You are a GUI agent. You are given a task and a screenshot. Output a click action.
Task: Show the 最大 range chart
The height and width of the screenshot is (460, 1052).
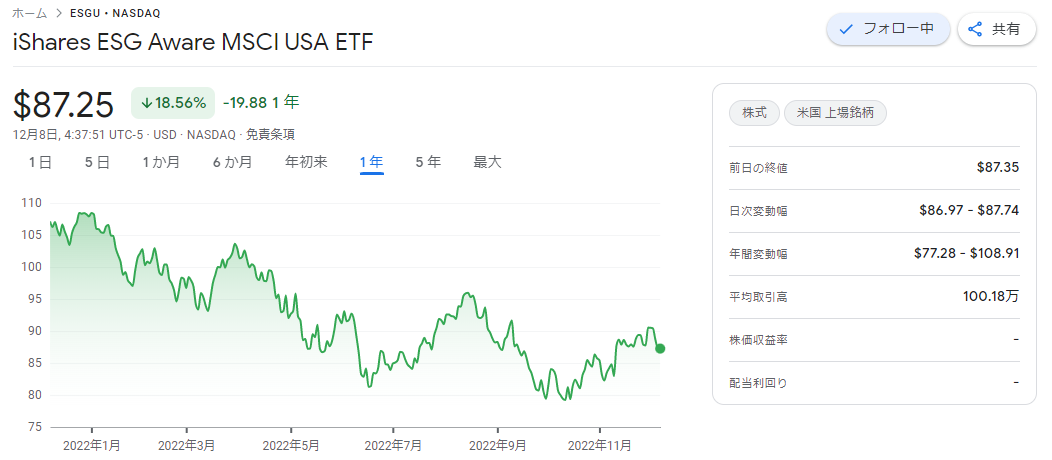(487, 162)
